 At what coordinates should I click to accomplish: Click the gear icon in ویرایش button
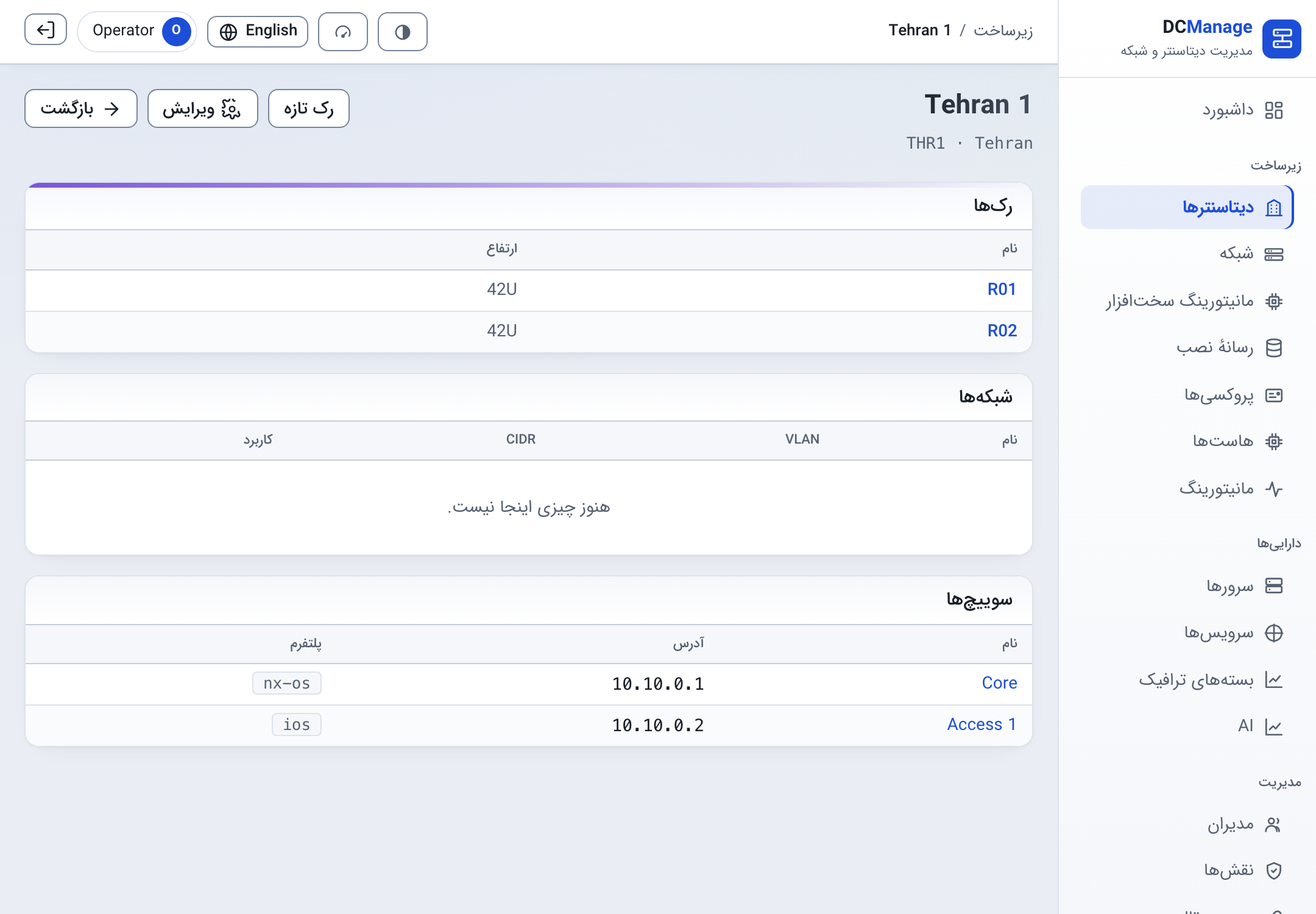point(231,109)
